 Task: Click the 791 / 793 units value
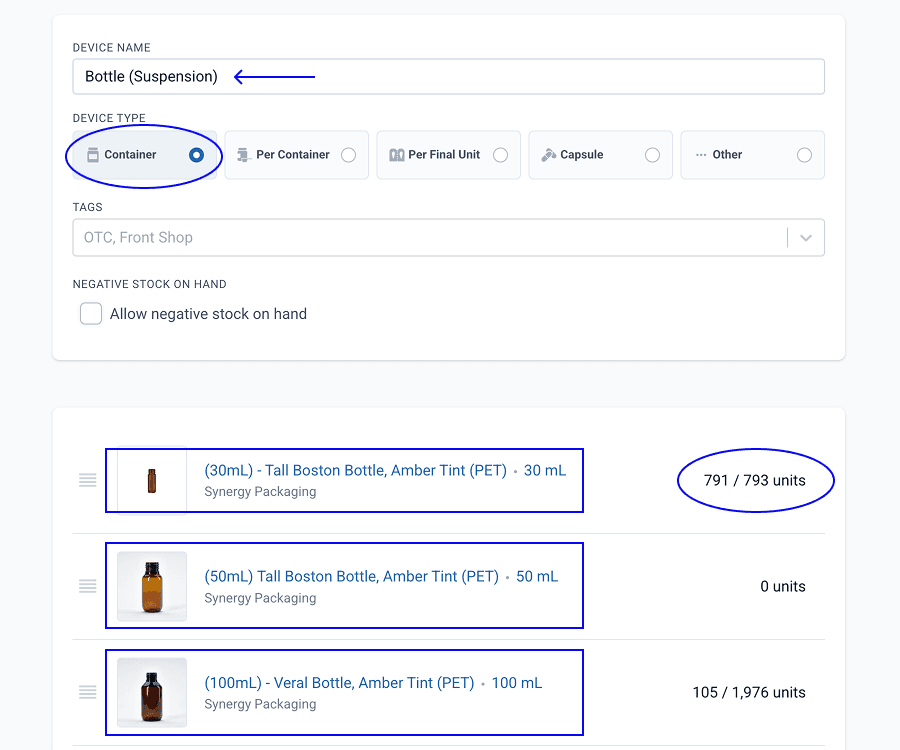pyautogui.click(x=754, y=480)
